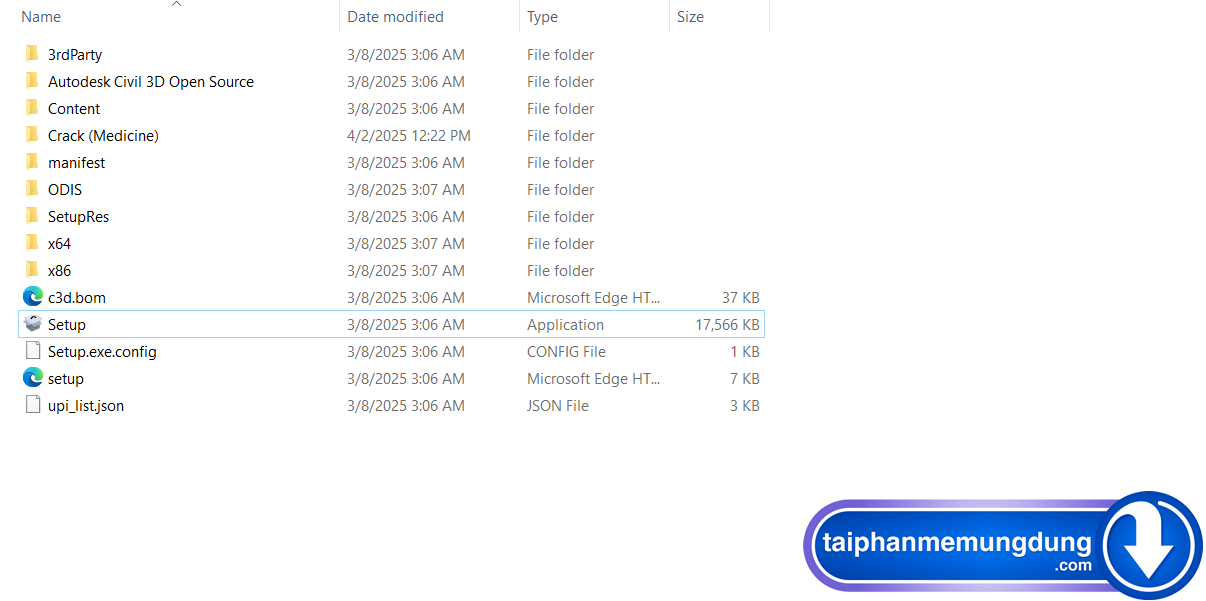Select the Setup application name
Viewport: 1206px width, 601px height.
pos(67,325)
